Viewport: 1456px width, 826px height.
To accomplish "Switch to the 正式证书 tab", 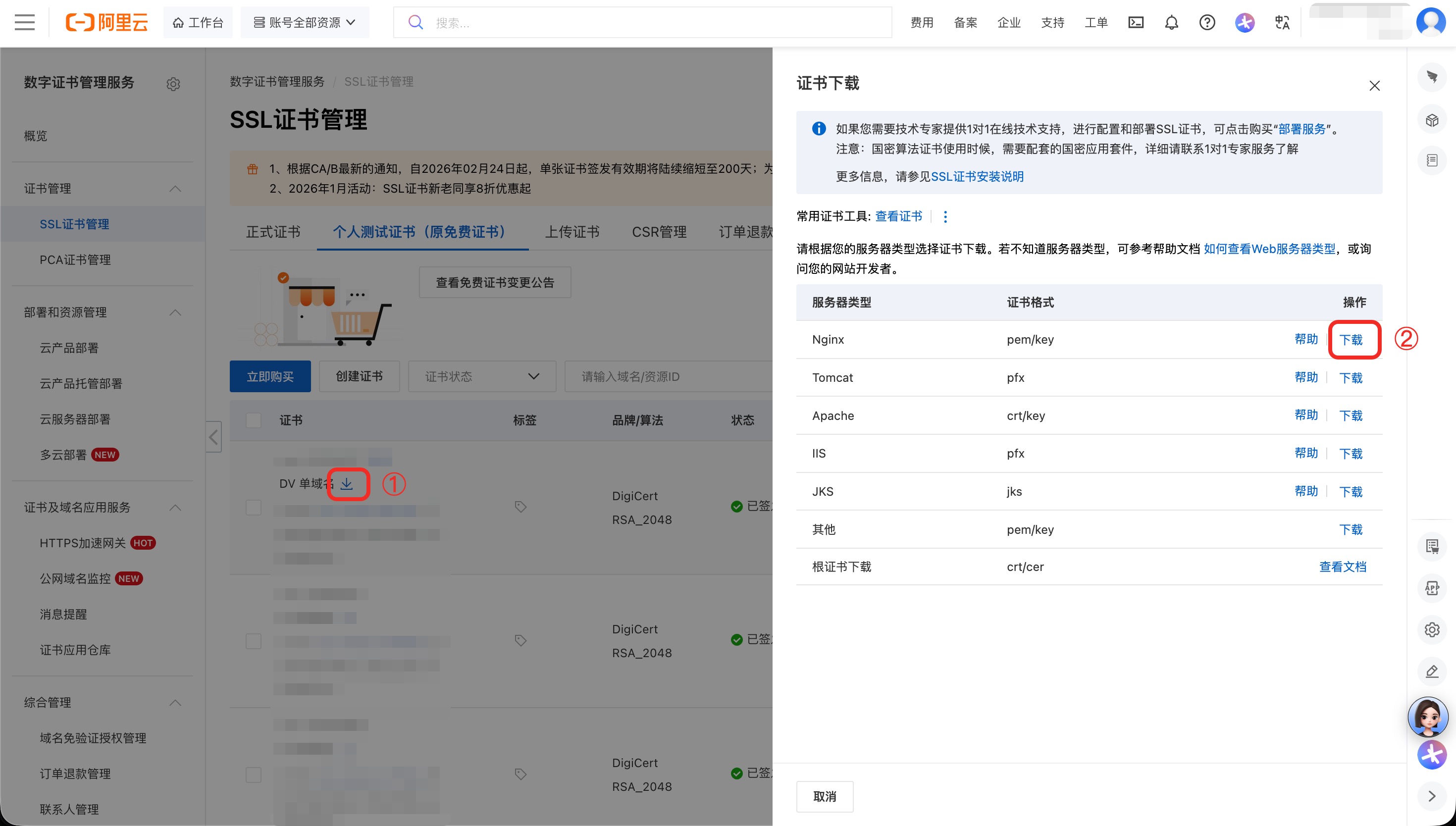I will [273, 232].
